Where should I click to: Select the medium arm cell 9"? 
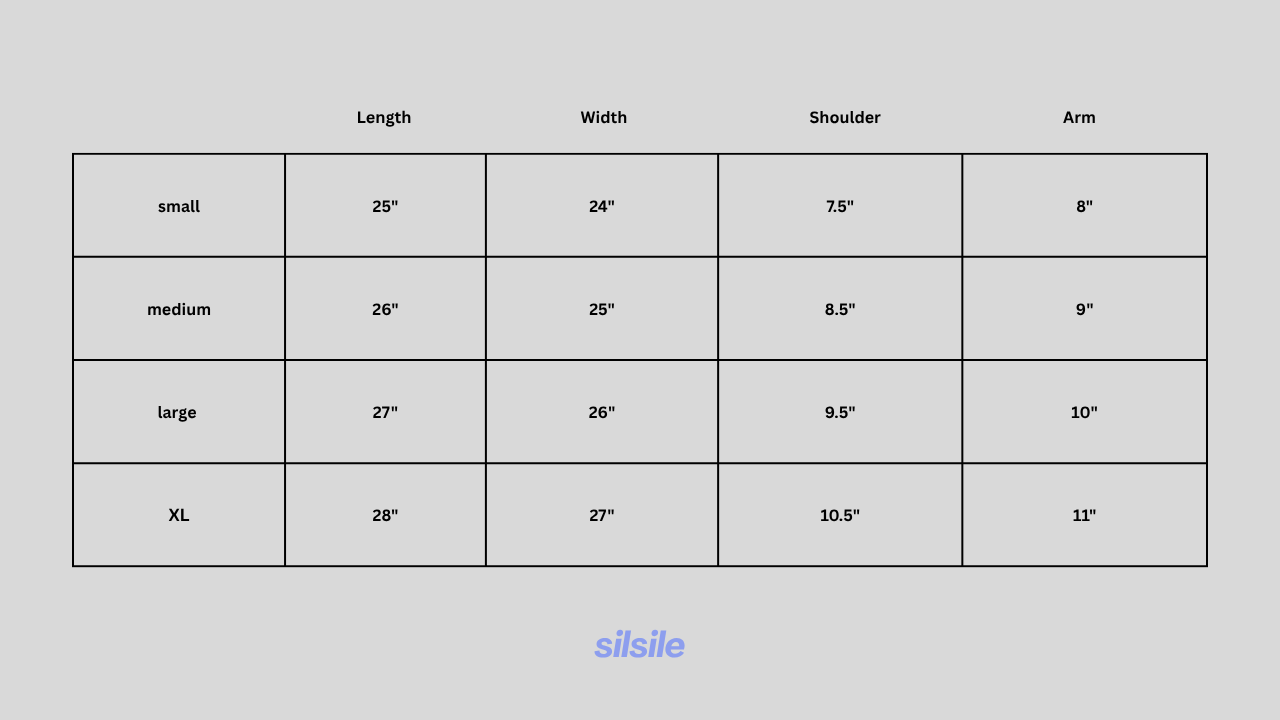[x=1084, y=309]
